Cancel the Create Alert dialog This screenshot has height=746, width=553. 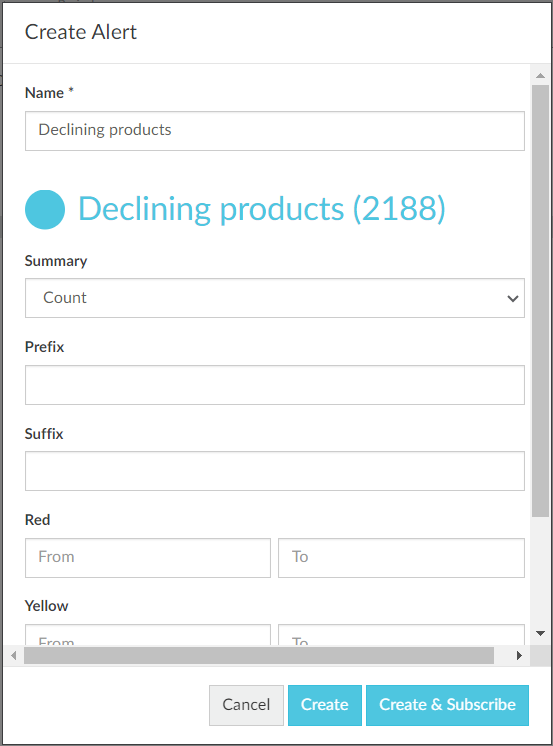click(246, 705)
